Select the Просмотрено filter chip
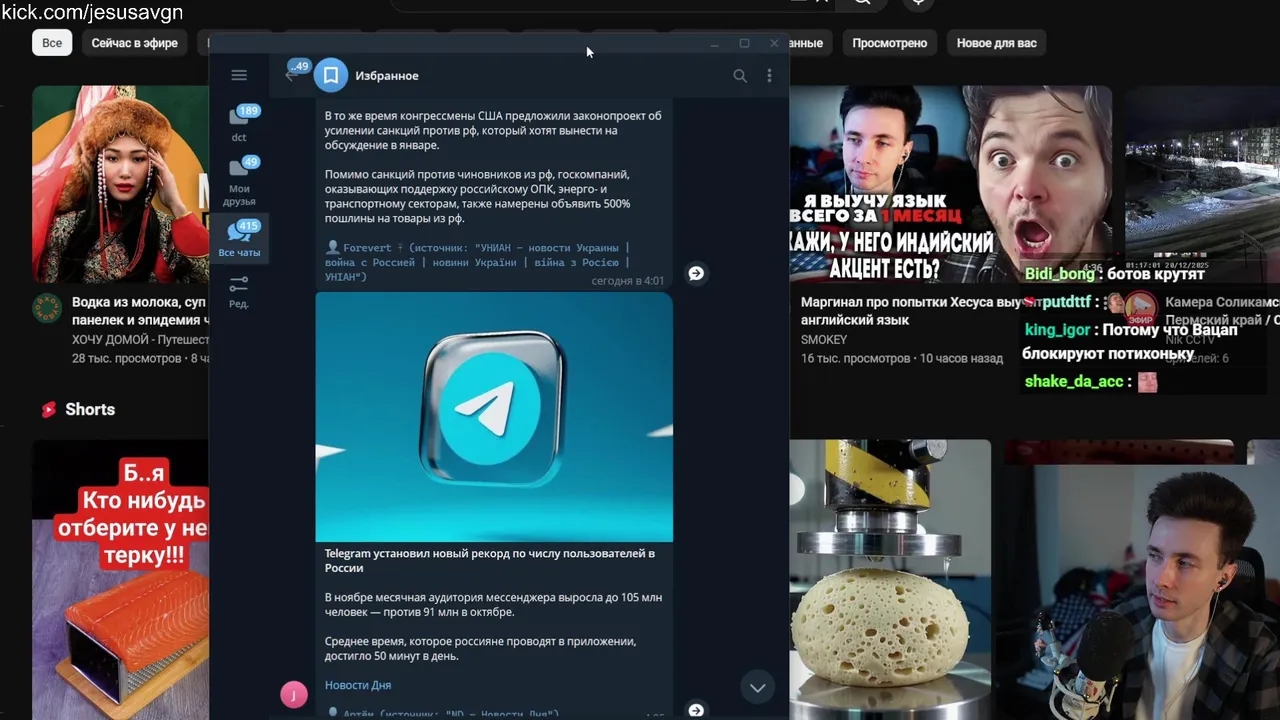1280x720 pixels. [x=889, y=43]
